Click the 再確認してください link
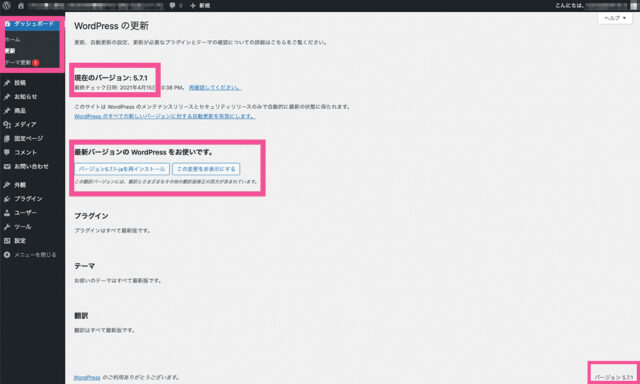The width and height of the screenshot is (640, 384). coord(215,88)
